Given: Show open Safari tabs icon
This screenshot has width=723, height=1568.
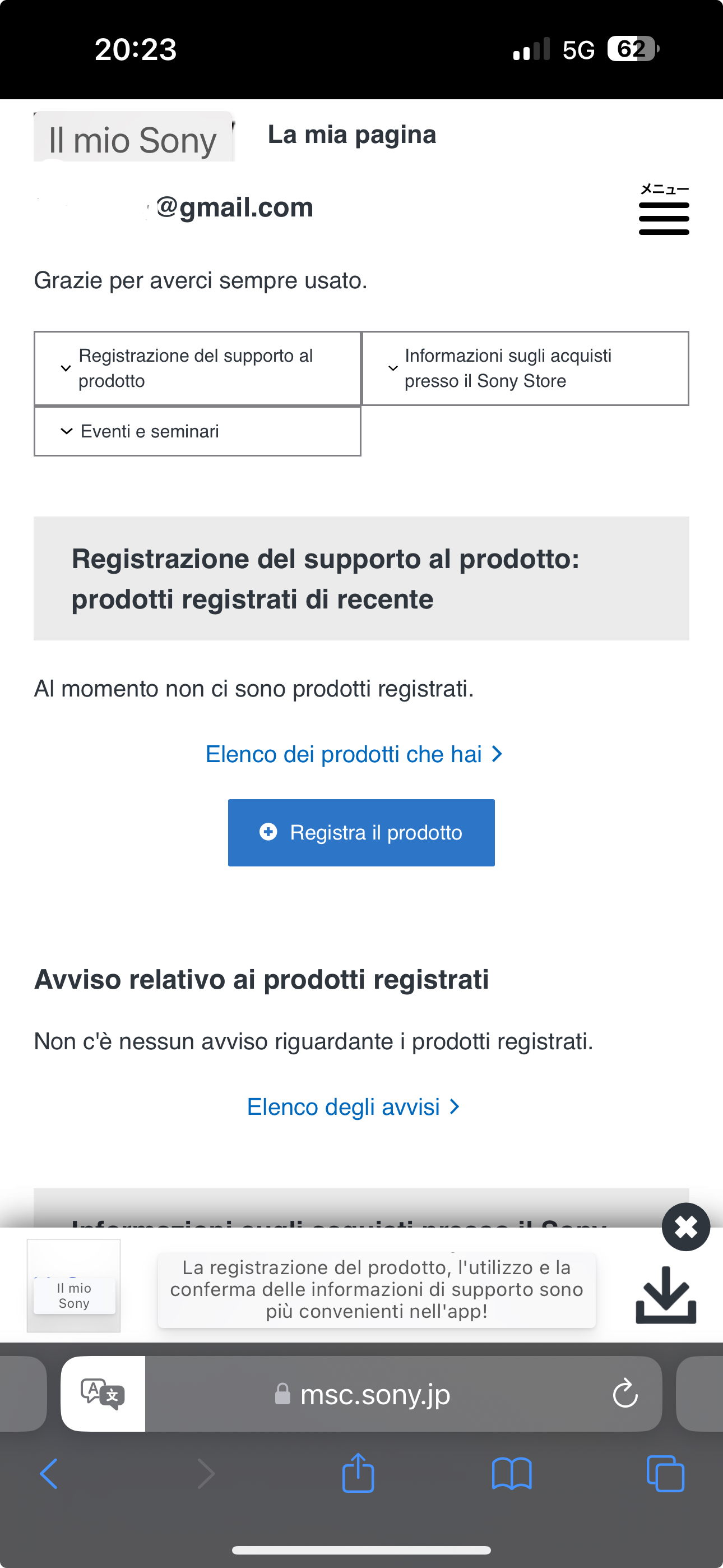Looking at the screenshot, I should [665, 1474].
